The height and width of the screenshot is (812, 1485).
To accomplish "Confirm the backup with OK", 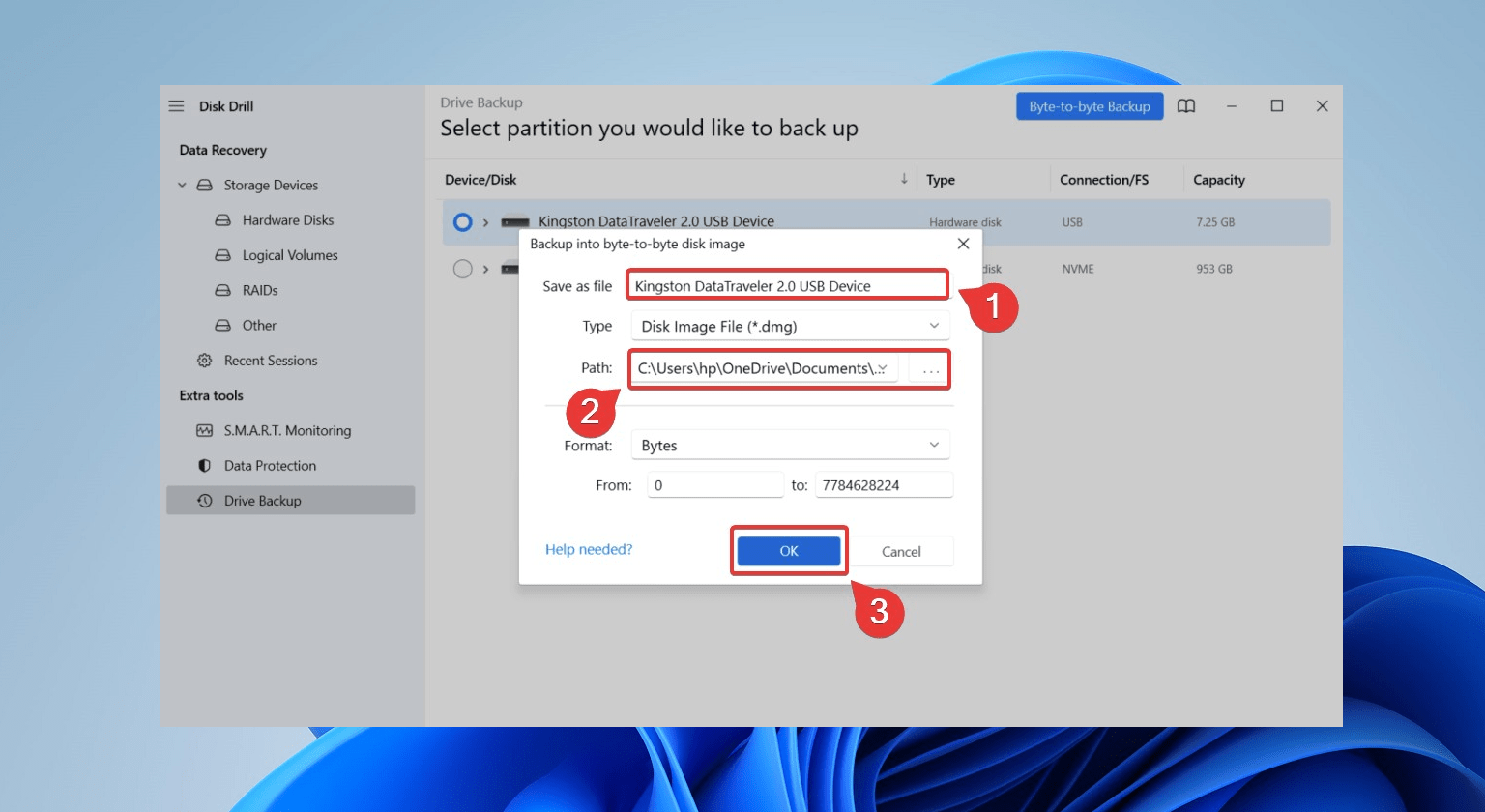I will pyautogui.click(x=789, y=551).
